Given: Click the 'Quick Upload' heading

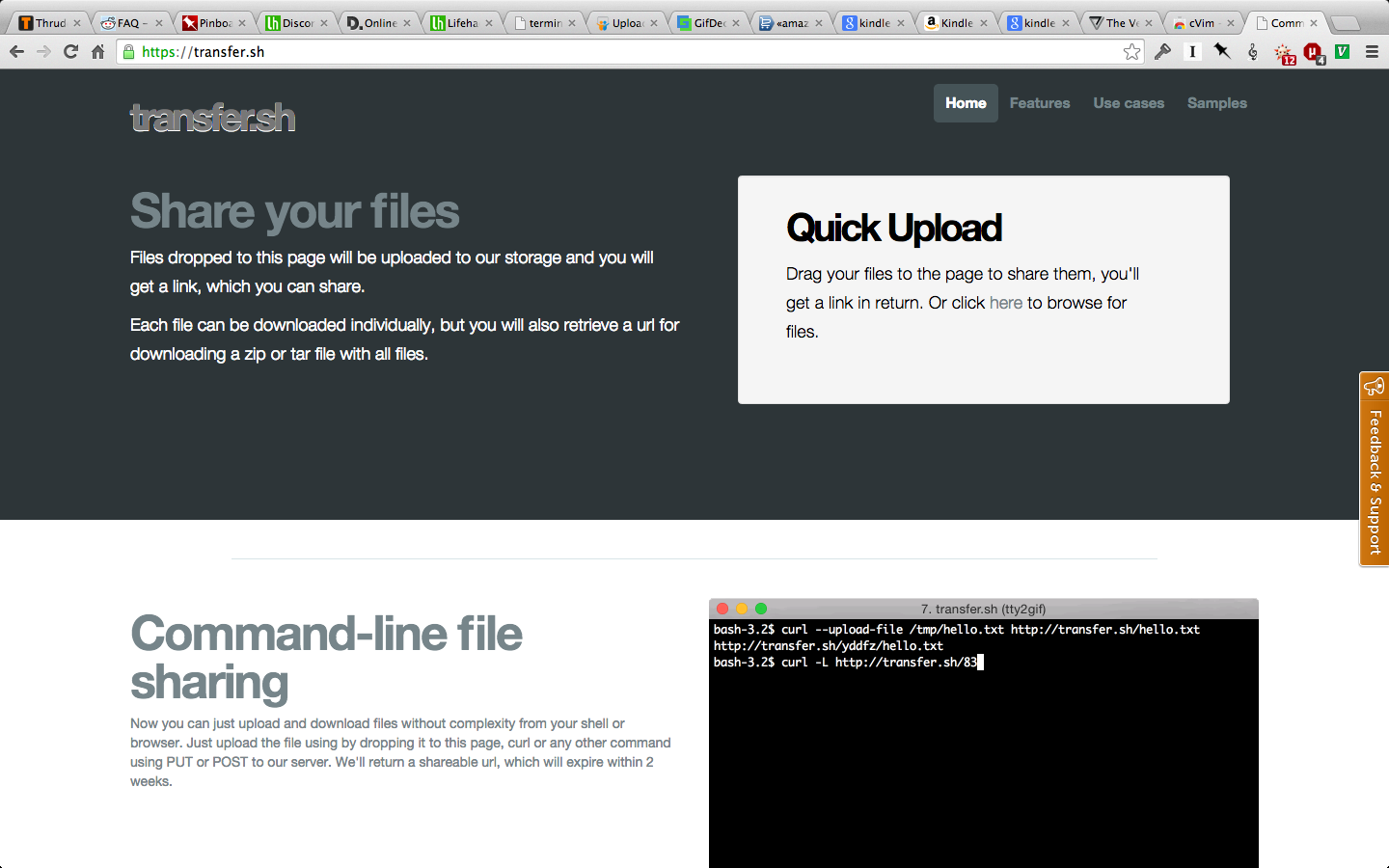Looking at the screenshot, I should pos(894,229).
